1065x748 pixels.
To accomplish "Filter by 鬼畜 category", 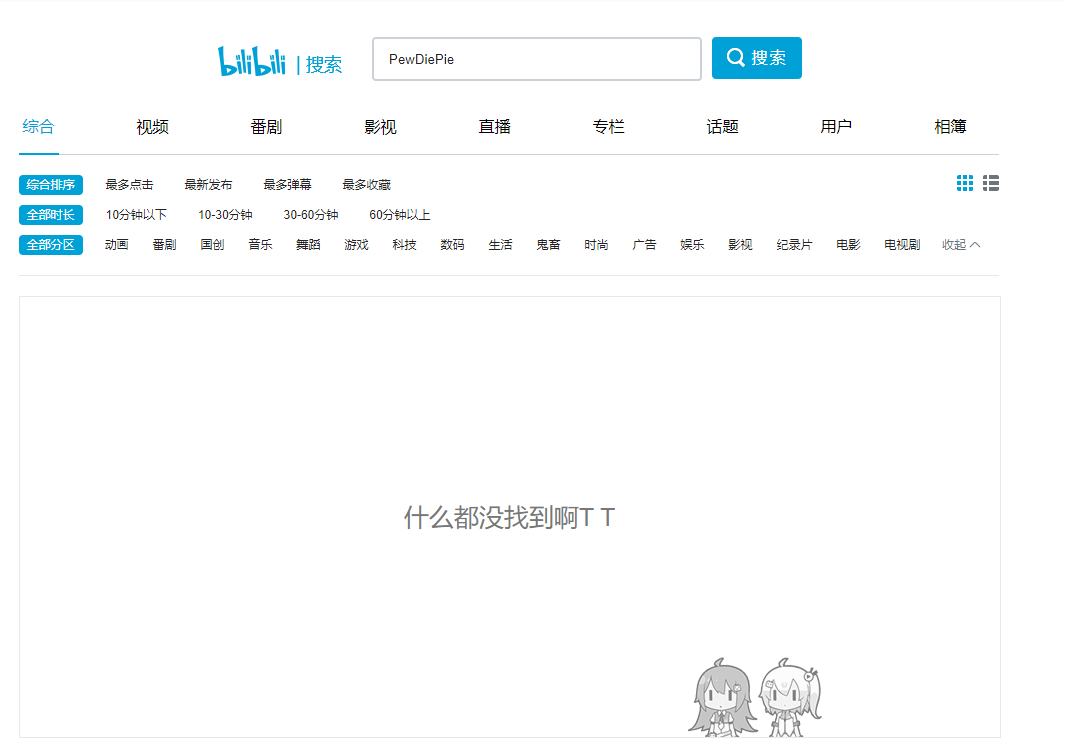I will [548, 245].
